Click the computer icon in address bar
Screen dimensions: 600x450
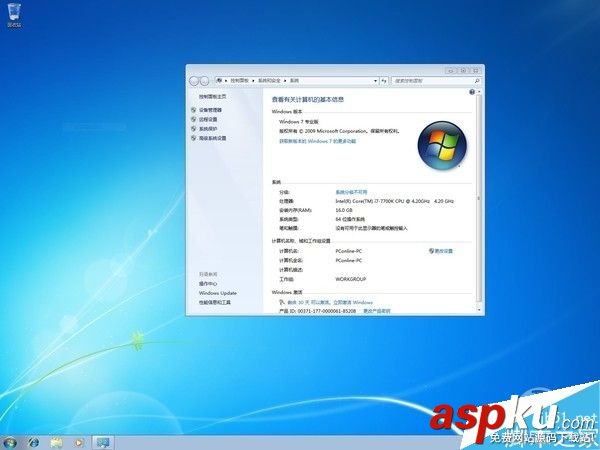(220, 80)
